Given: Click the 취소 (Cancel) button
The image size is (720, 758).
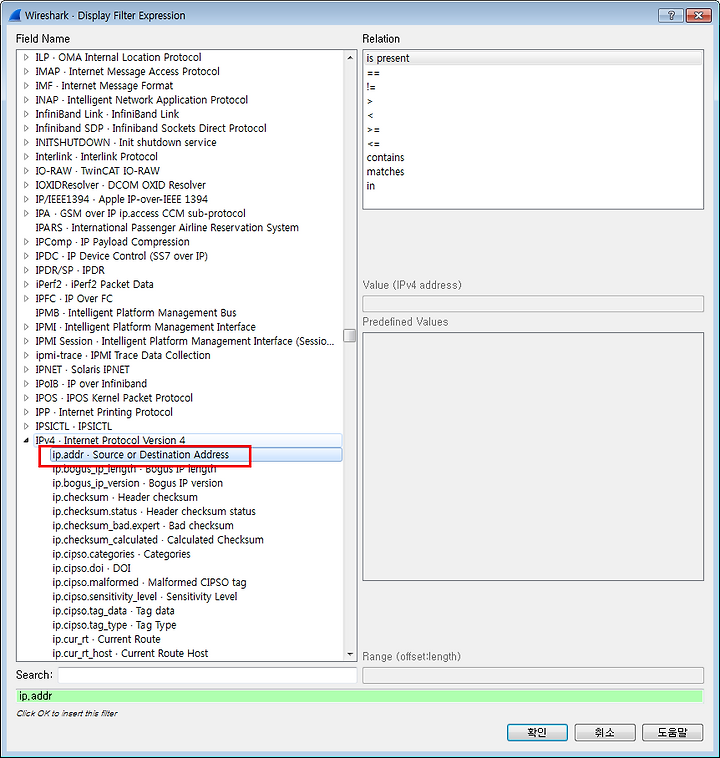Looking at the screenshot, I should click(x=604, y=732).
